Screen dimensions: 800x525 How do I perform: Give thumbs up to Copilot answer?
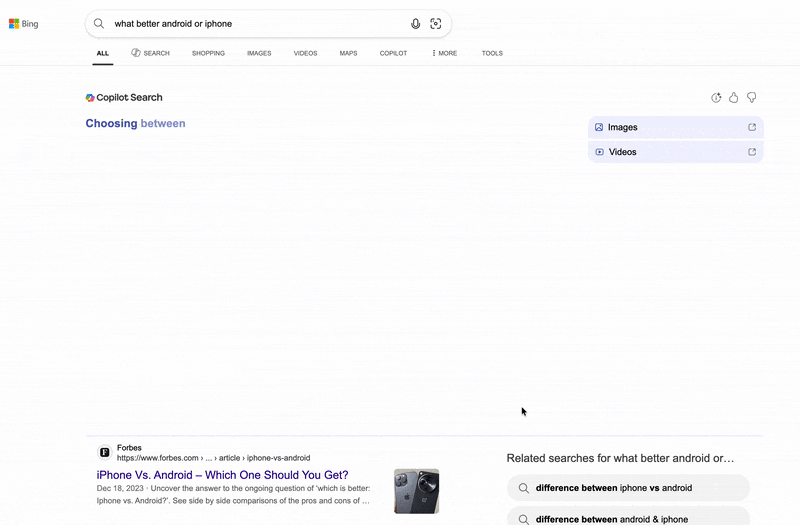tap(734, 98)
